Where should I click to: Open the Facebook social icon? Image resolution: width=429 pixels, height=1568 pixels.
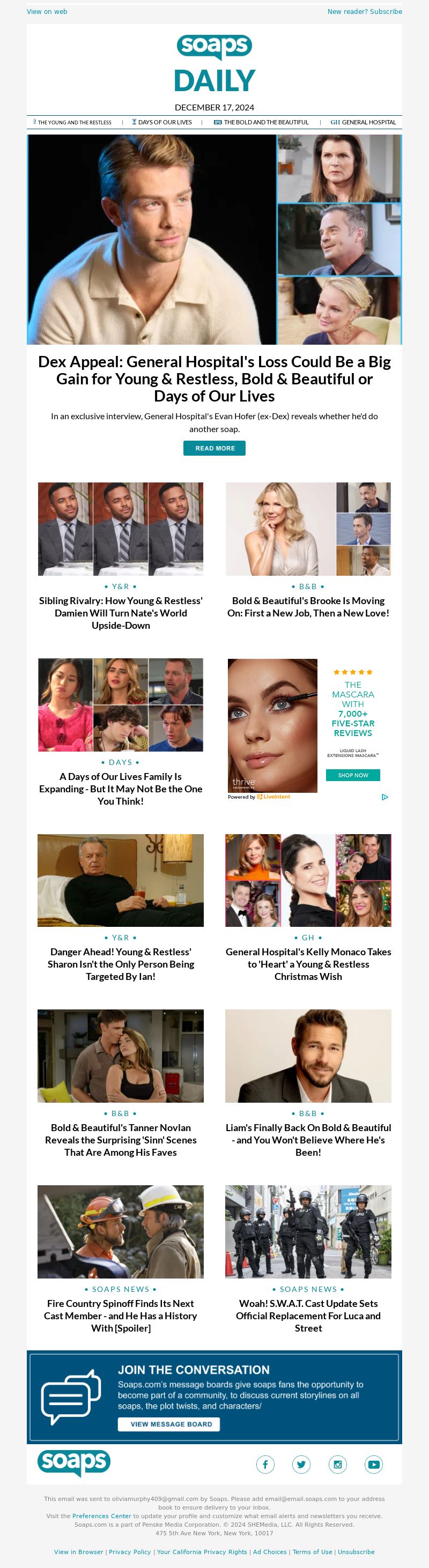[265, 1464]
